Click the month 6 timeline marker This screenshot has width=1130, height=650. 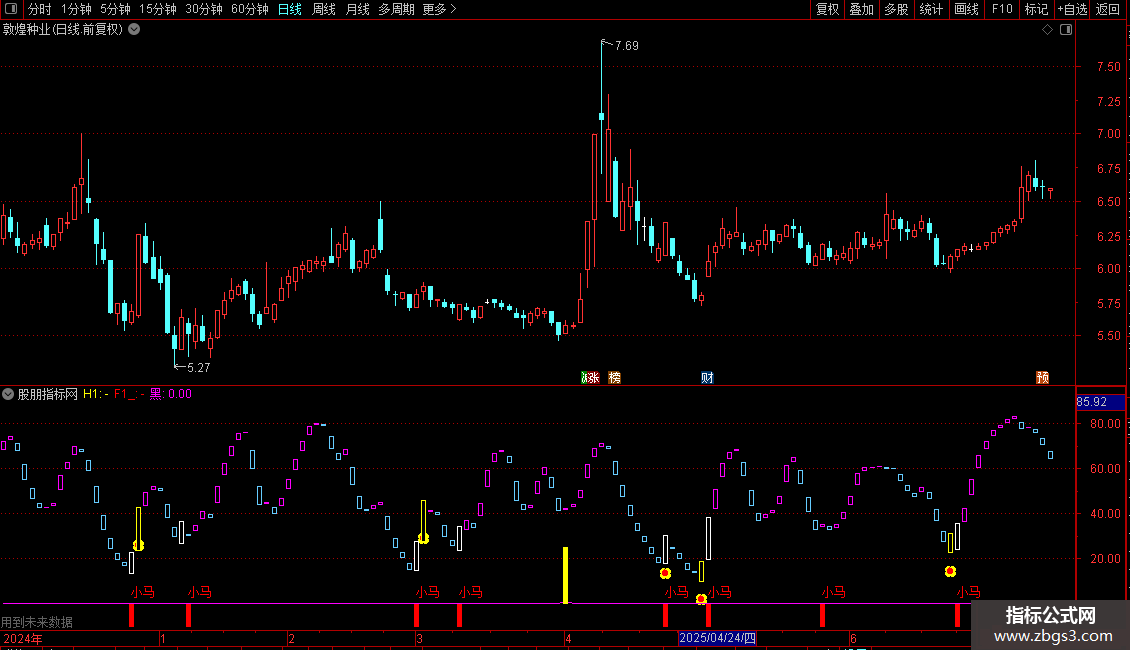click(853, 638)
